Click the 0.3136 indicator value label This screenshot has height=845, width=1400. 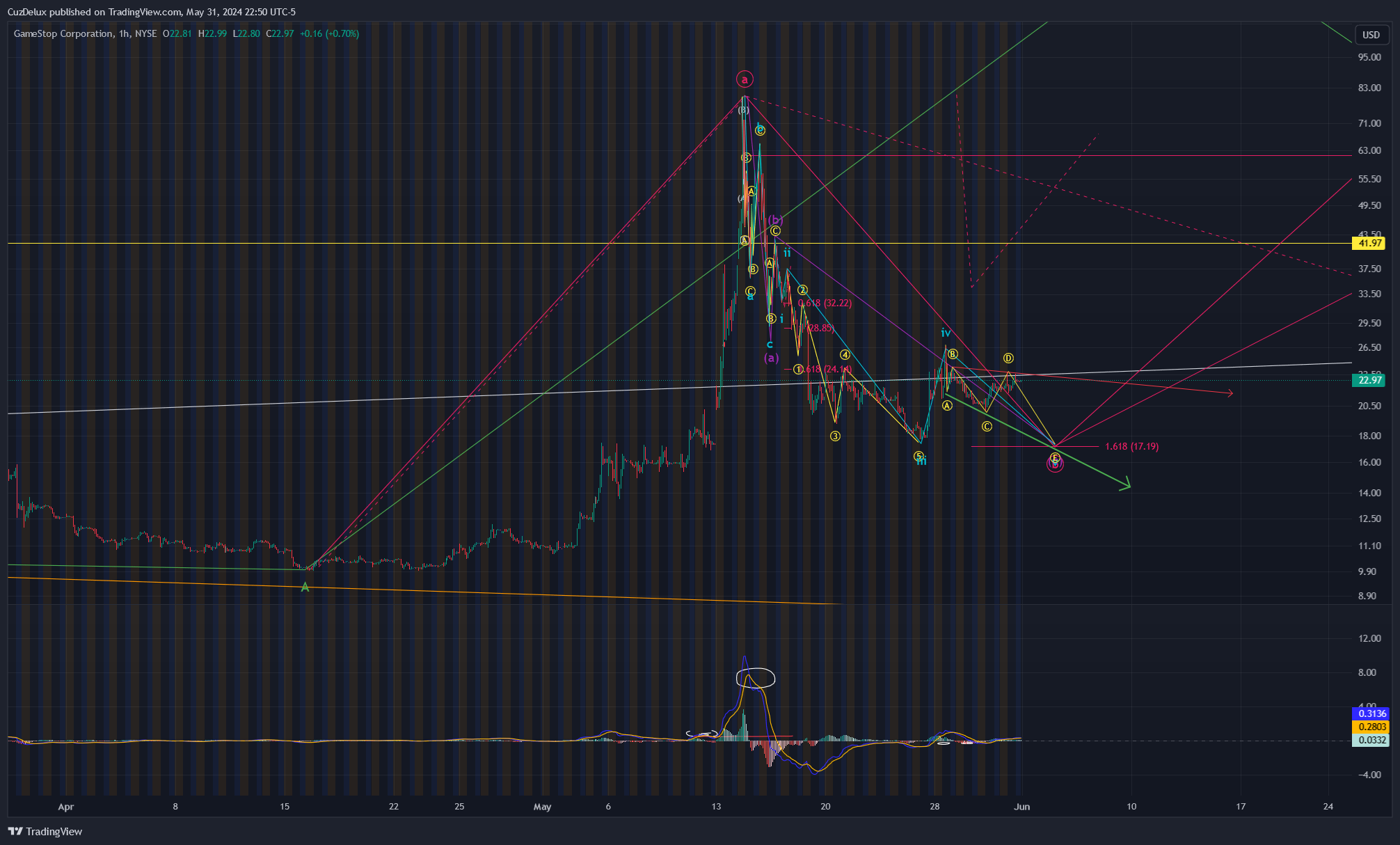click(1371, 713)
